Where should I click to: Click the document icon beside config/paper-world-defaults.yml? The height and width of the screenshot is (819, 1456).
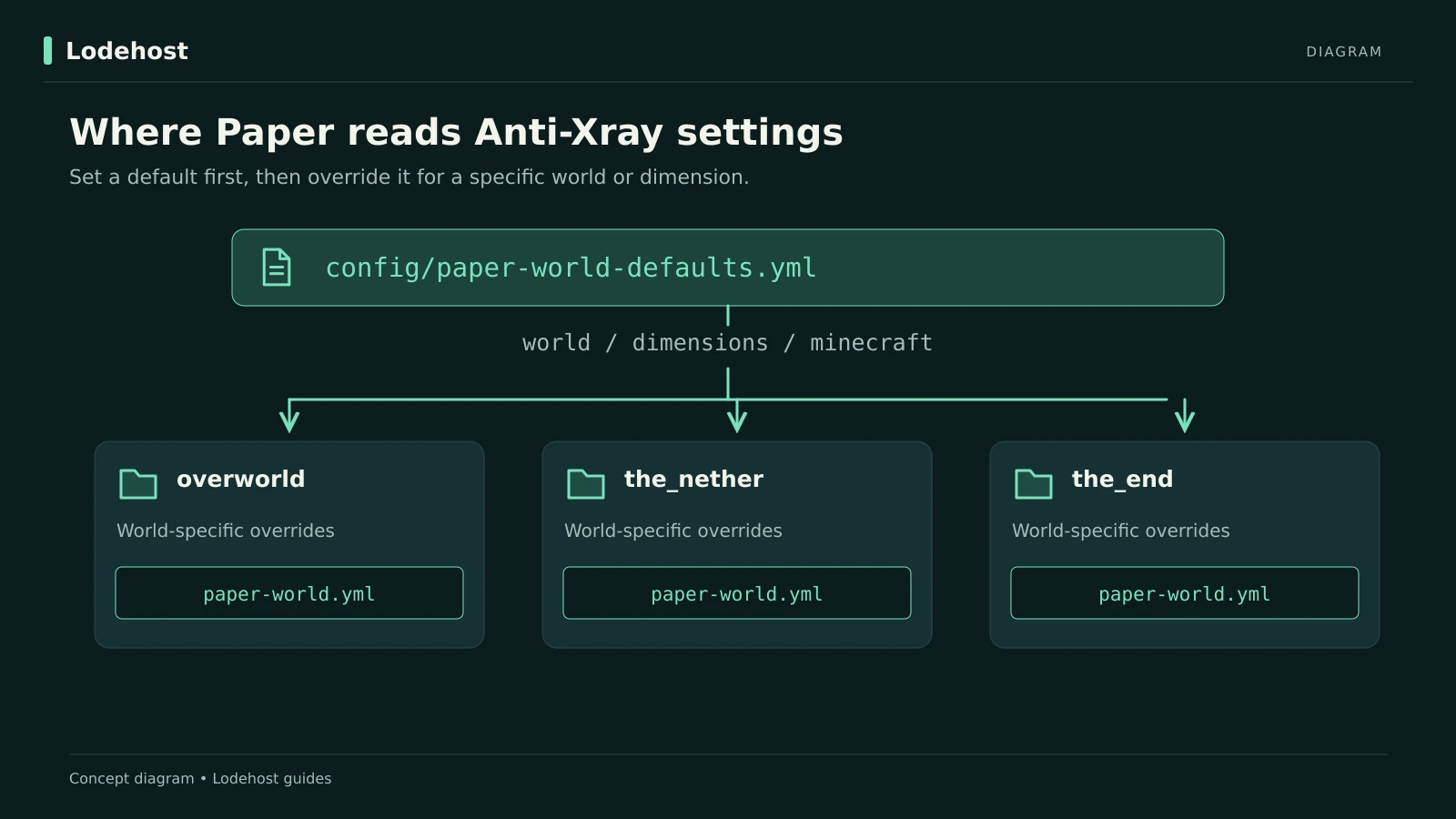(x=277, y=268)
